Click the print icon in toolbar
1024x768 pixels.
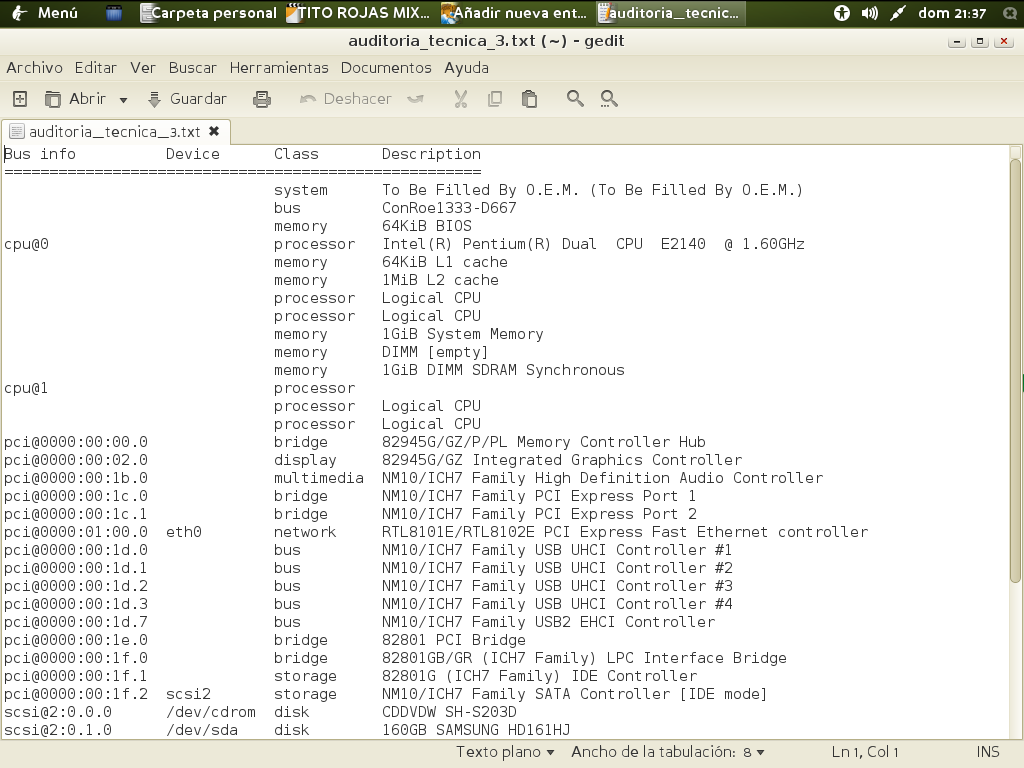point(262,99)
